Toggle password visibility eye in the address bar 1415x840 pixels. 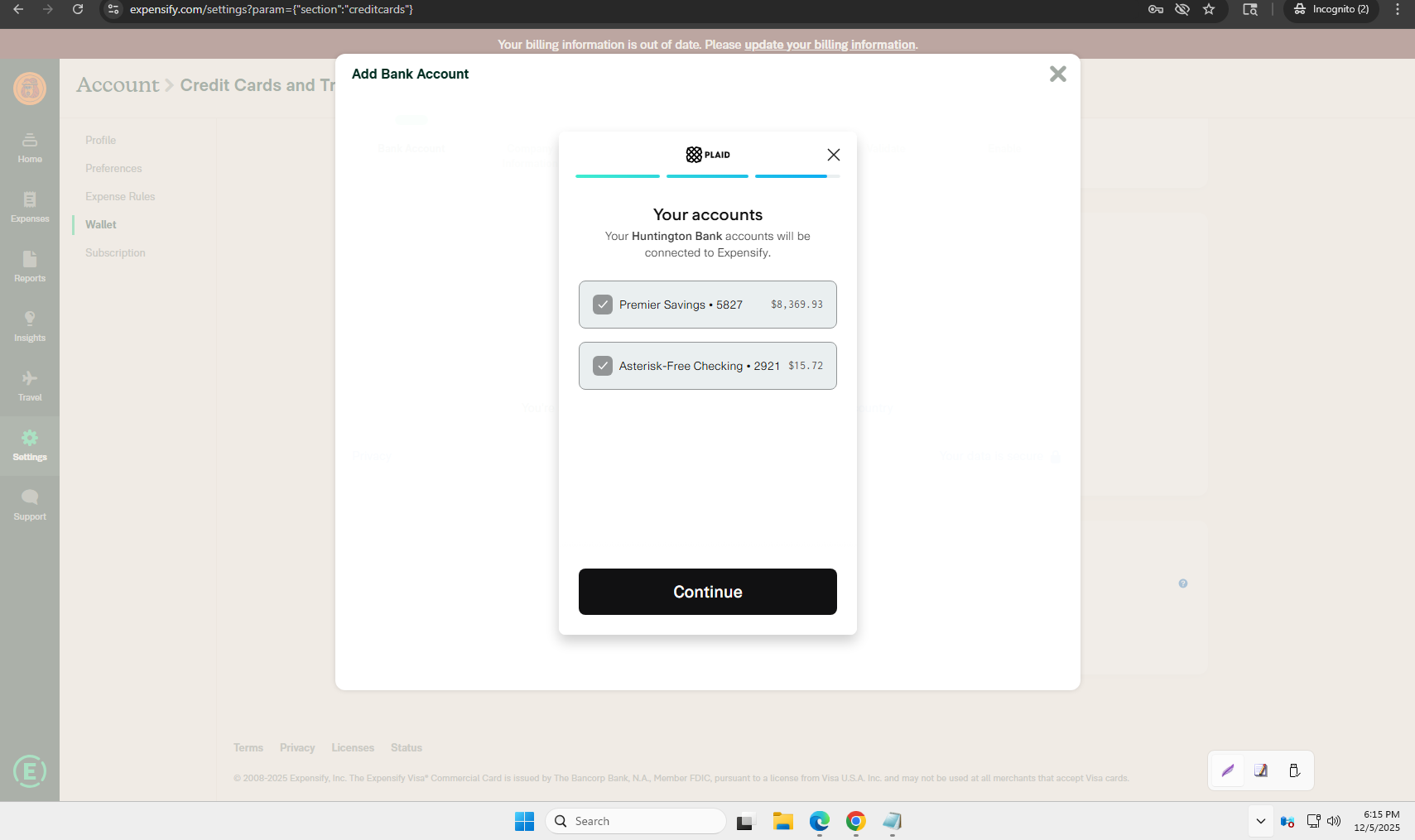tap(1182, 10)
